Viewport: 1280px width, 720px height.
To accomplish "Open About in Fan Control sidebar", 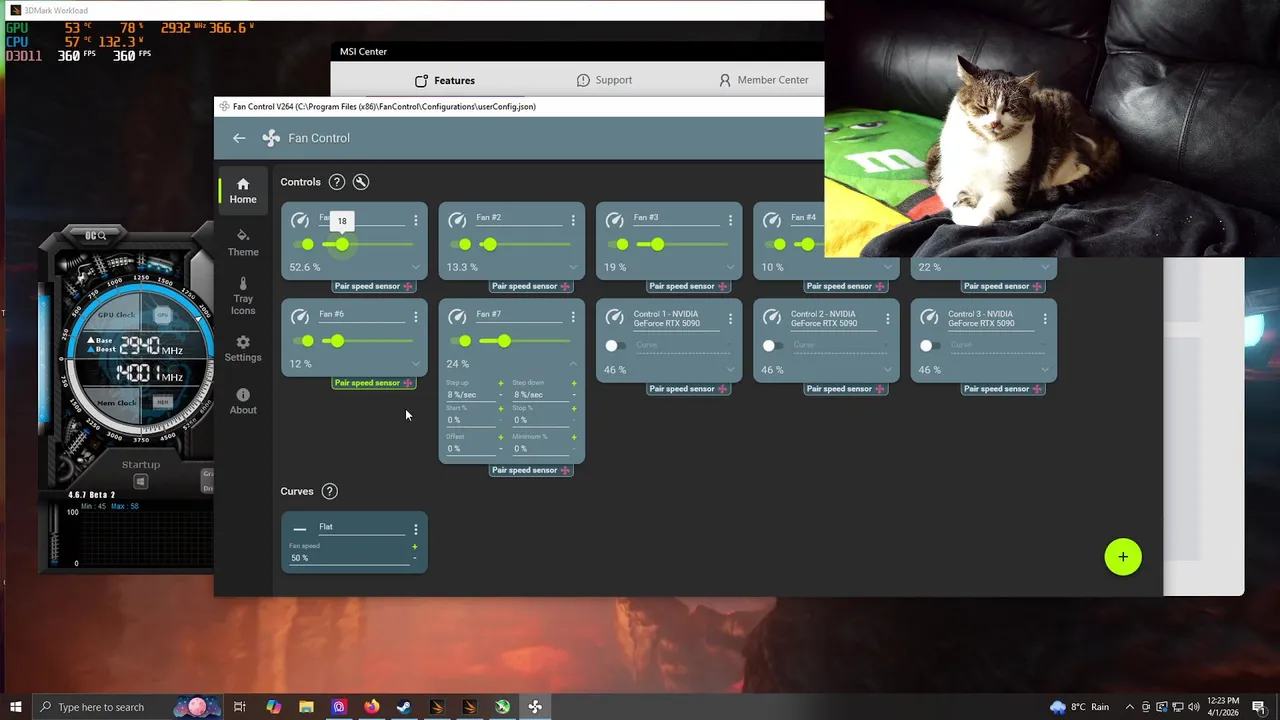I will tap(243, 401).
